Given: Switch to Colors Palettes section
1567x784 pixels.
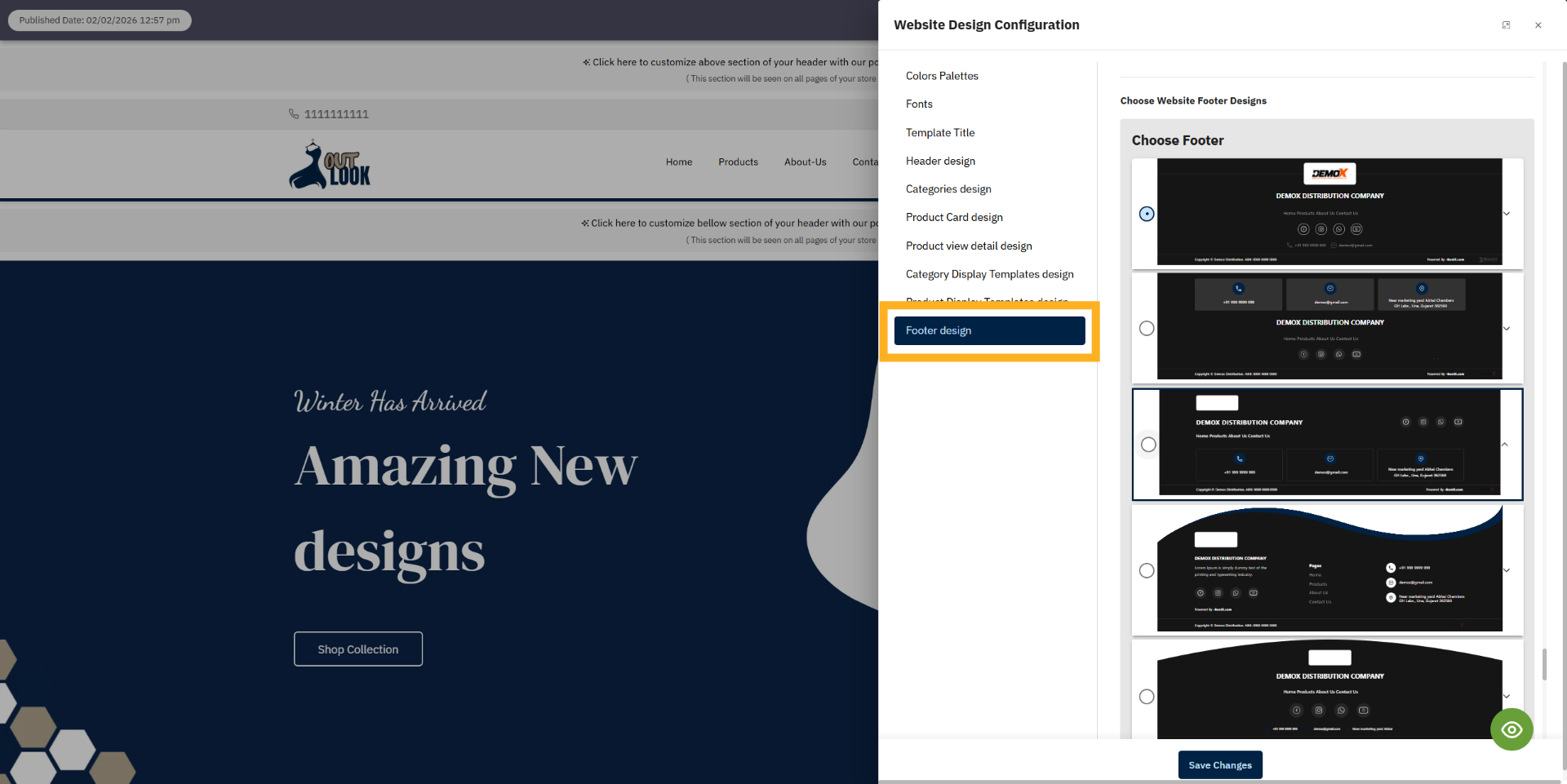Looking at the screenshot, I should click(x=942, y=76).
